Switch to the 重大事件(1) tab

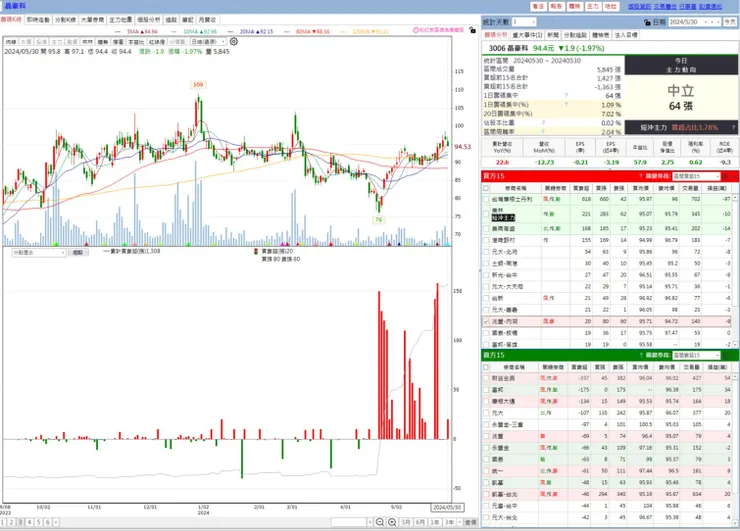[x=527, y=35]
